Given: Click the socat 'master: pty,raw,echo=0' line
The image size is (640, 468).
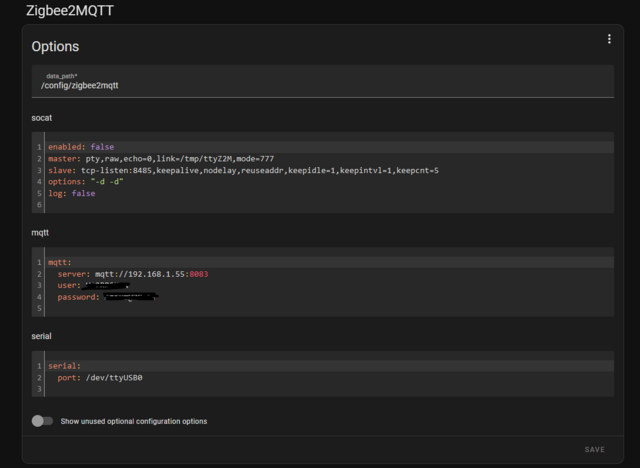Looking at the screenshot, I should tap(161, 158).
